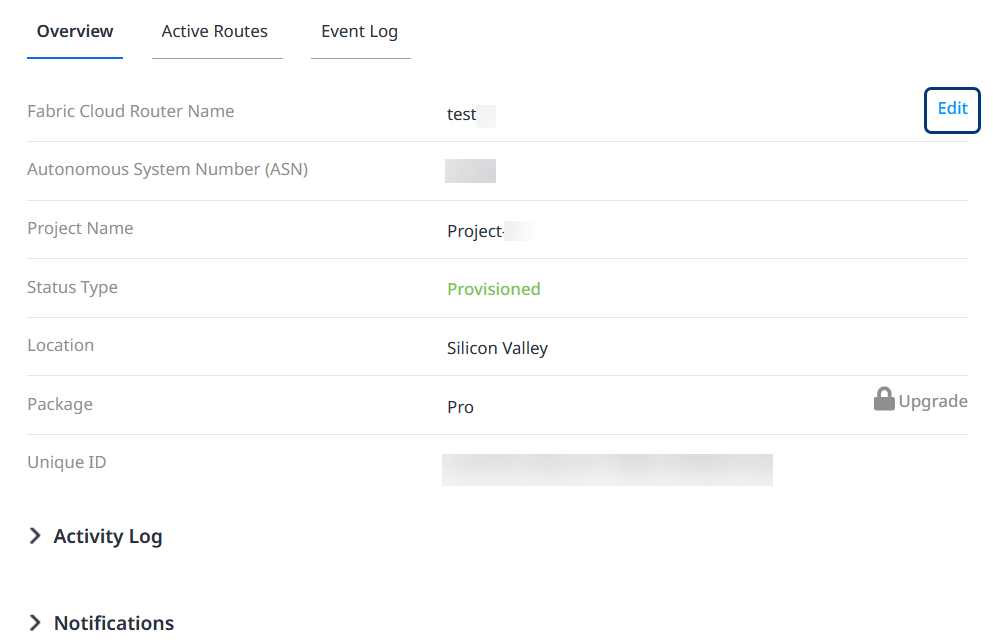Select the blurred ASN value
This screenshot has height=644, width=993.
click(x=470, y=171)
